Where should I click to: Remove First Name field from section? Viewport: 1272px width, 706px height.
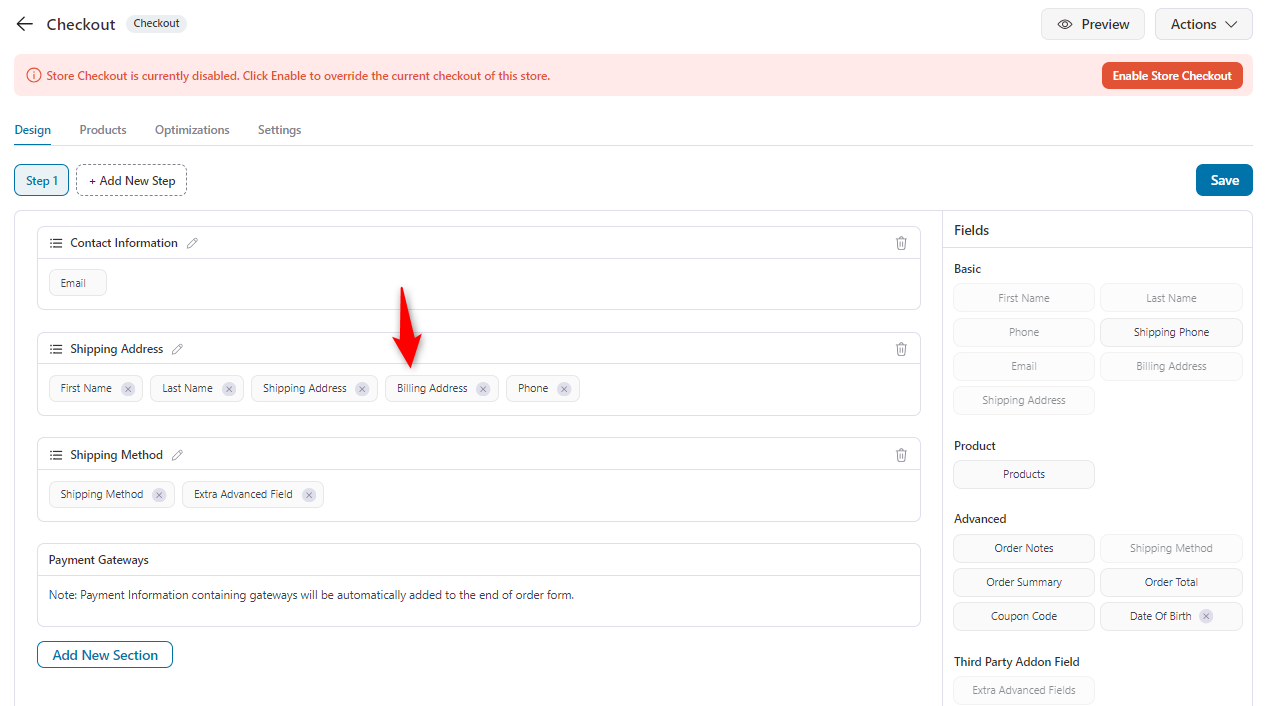tap(128, 389)
